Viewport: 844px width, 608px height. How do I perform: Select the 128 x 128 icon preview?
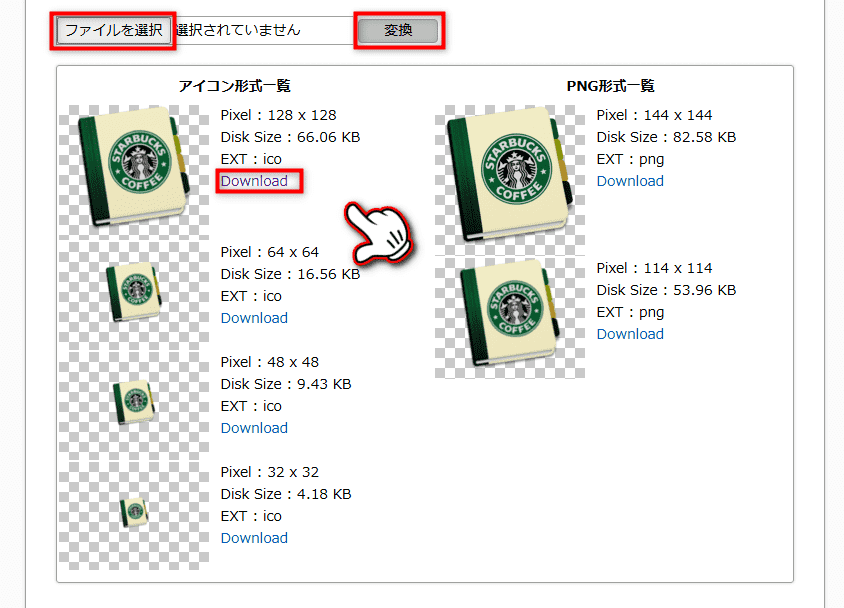point(134,171)
